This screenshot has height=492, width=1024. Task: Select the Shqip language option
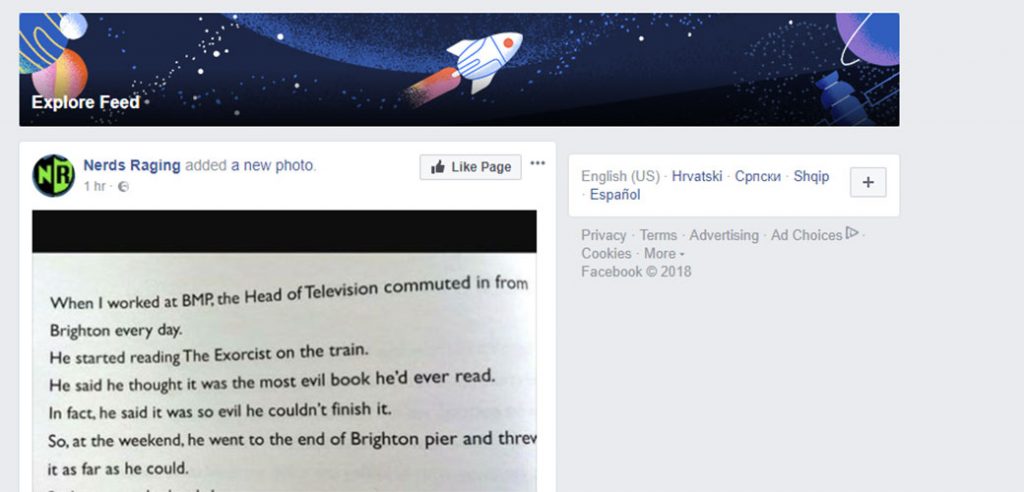pyautogui.click(x=811, y=176)
